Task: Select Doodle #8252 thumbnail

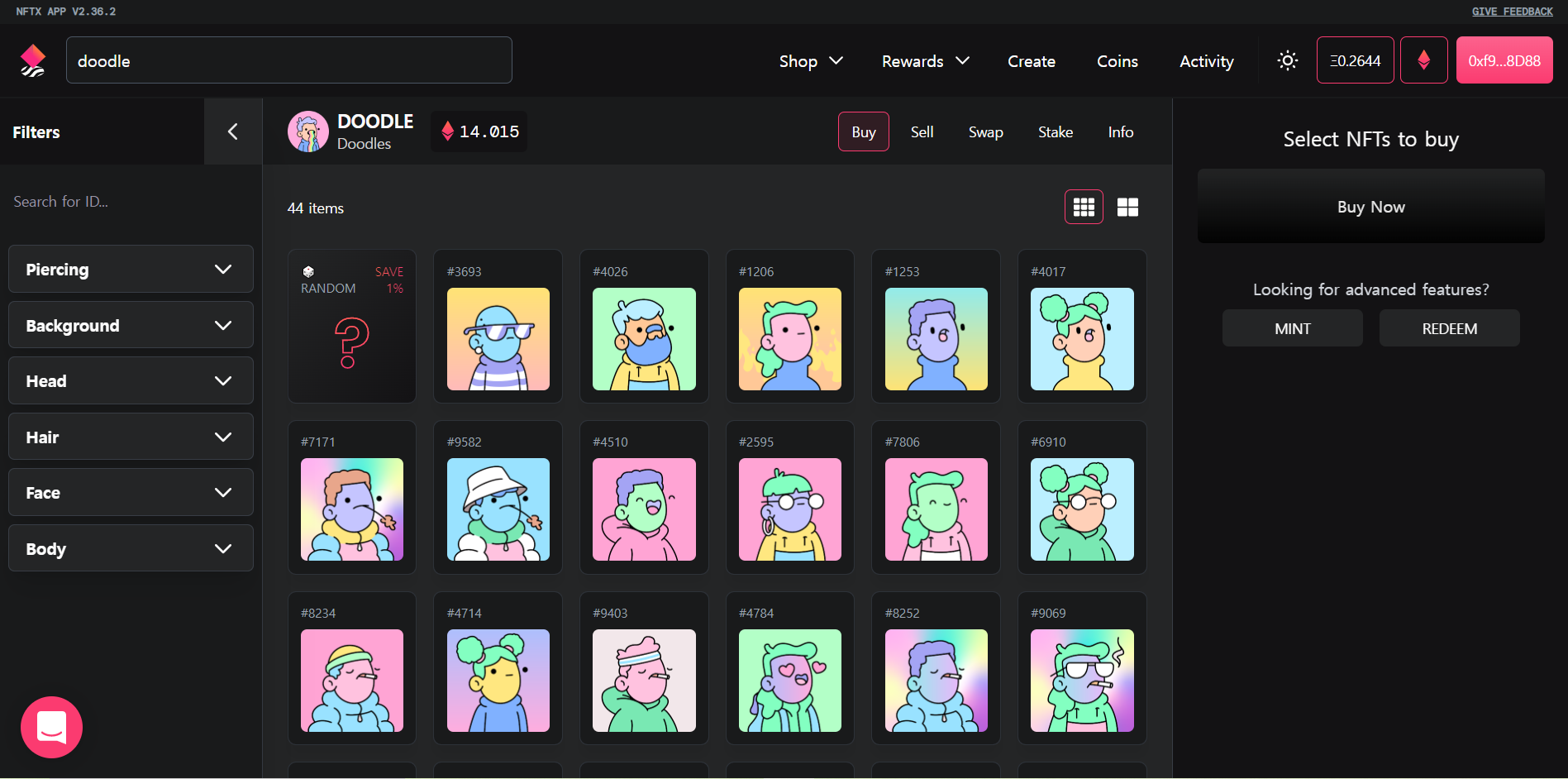Action: [936, 681]
